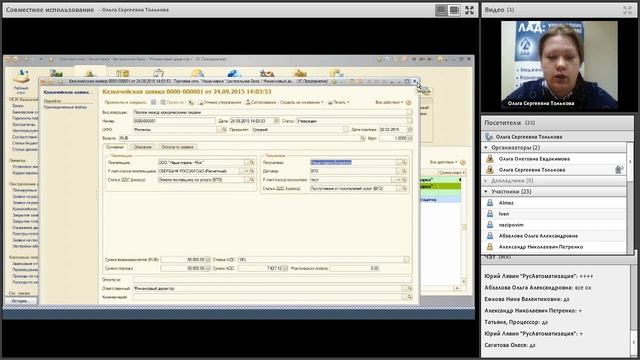Screen dimensions: 640x360
Task: Select organizer Ольга Олеговна Евдокимова
Action: [x=534, y=158]
